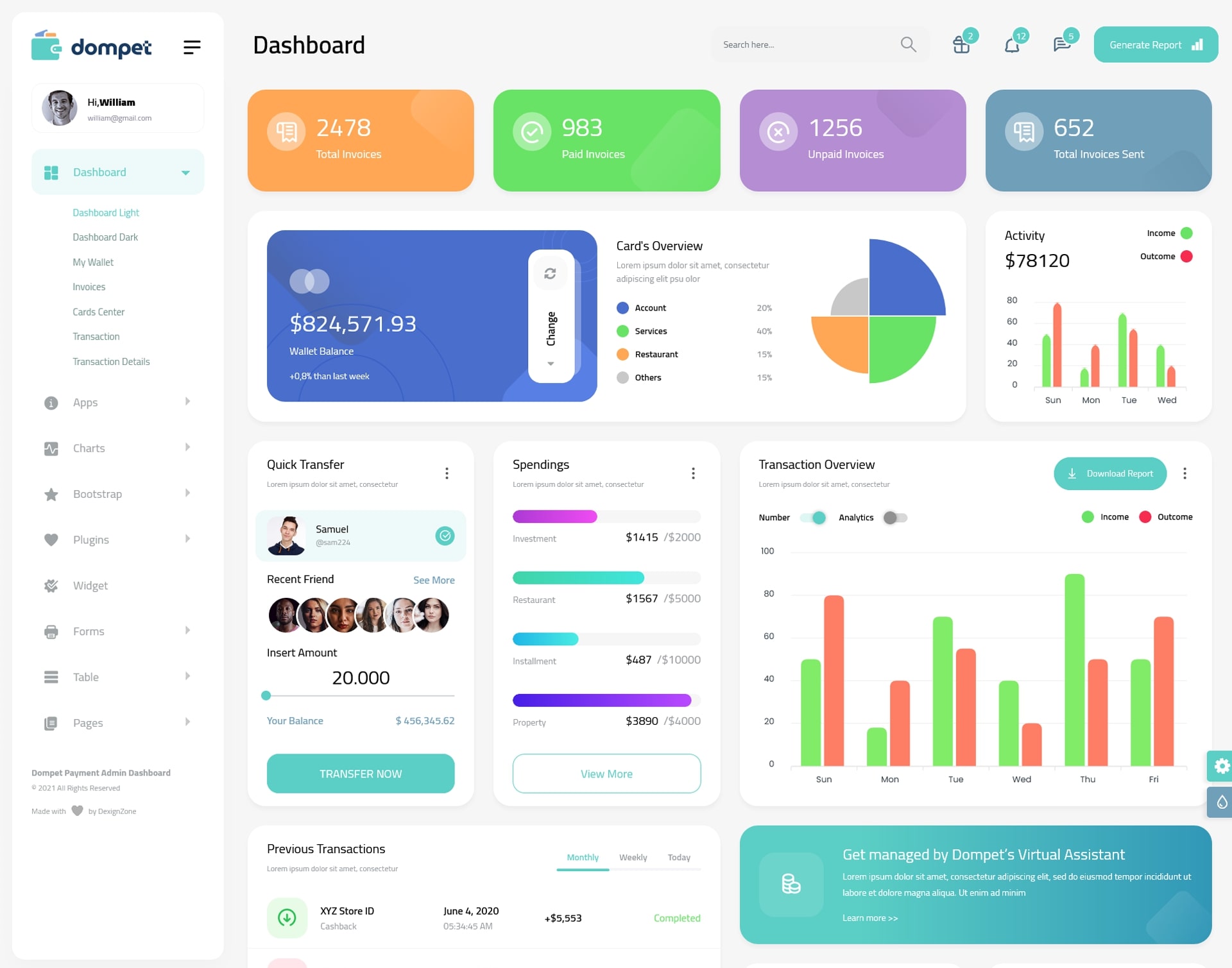Image resolution: width=1232 pixels, height=968 pixels.
Task: Click the wallet balance refresh icon
Action: coord(549,275)
